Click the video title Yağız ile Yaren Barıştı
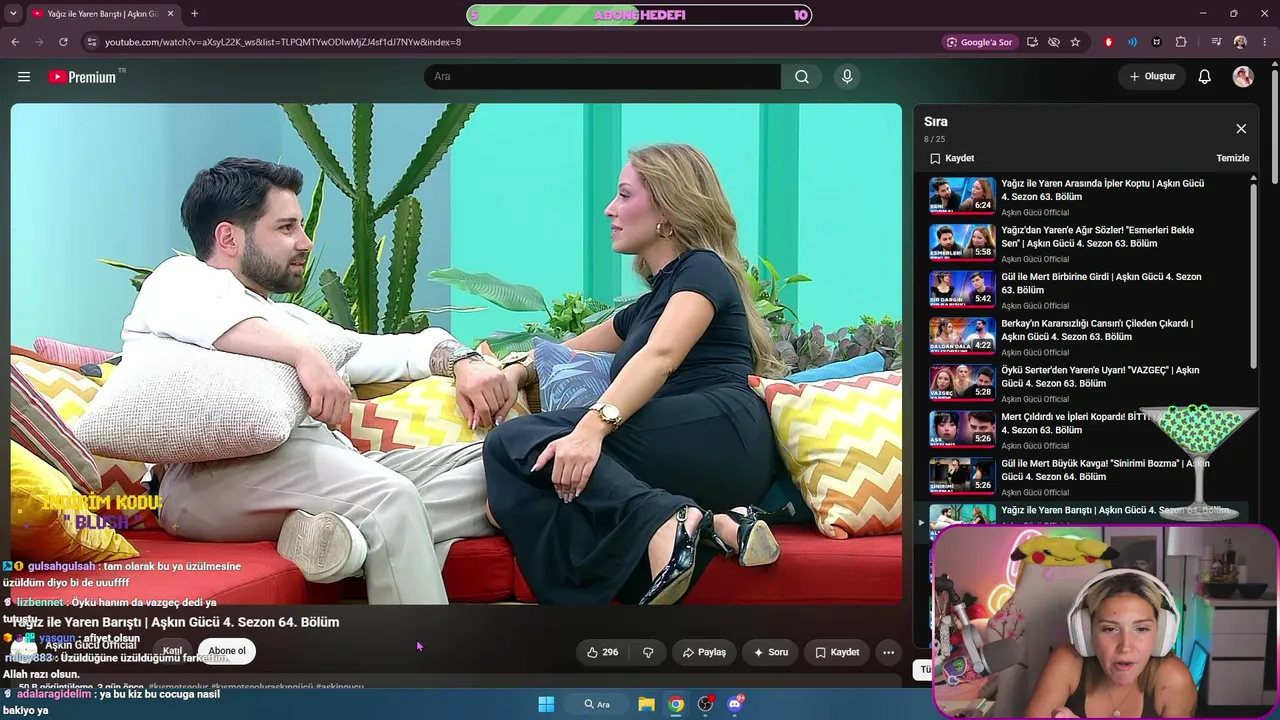The width and height of the screenshot is (1280, 720). coord(176,622)
